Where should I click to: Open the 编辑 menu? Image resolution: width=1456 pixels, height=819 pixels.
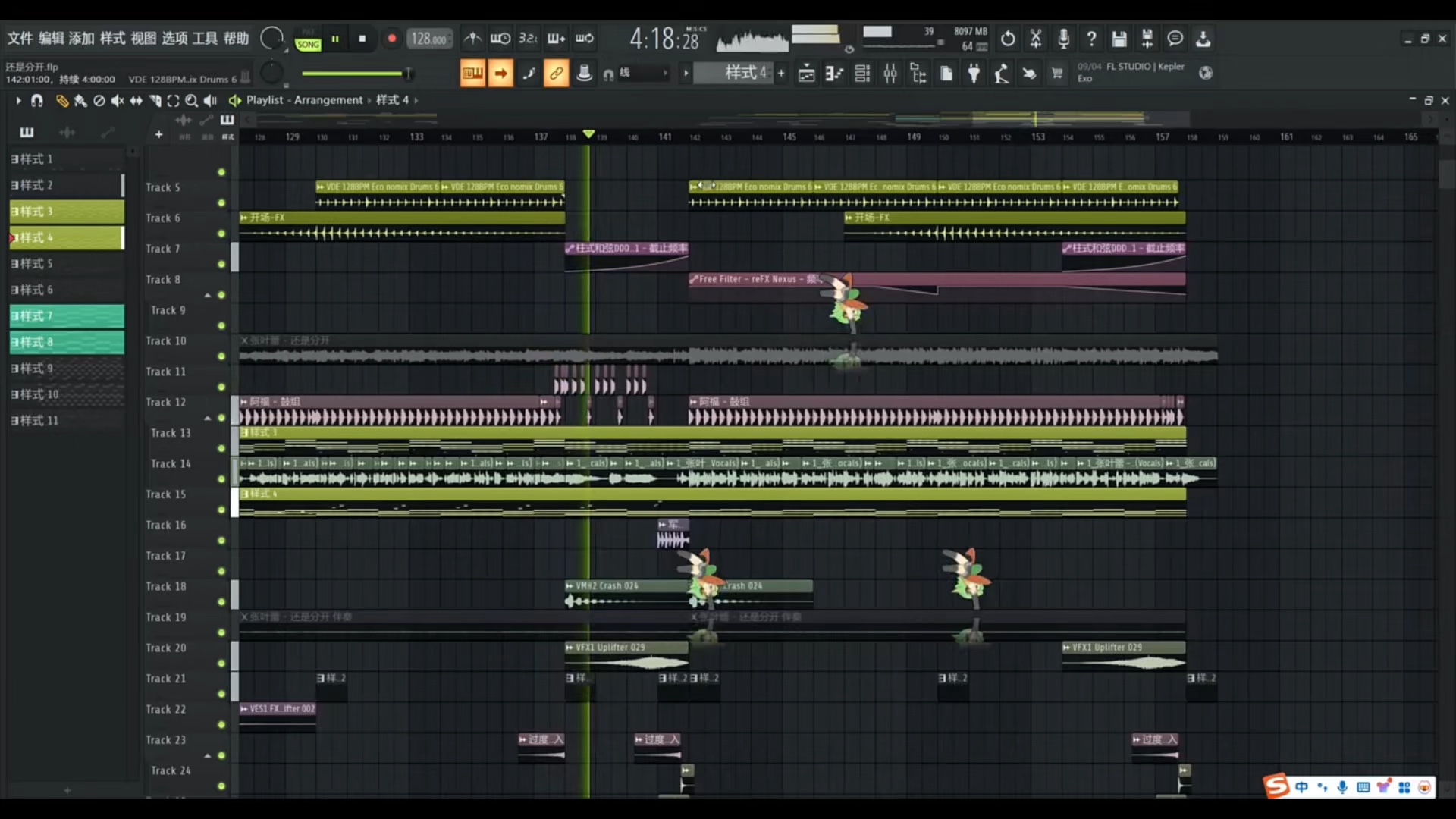point(51,39)
